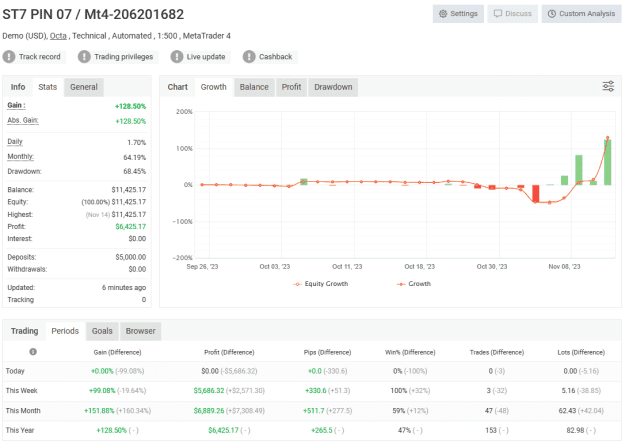This screenshot has width=625, height=446.
Task: Click the This Week row label
Action: pos(22,391)
